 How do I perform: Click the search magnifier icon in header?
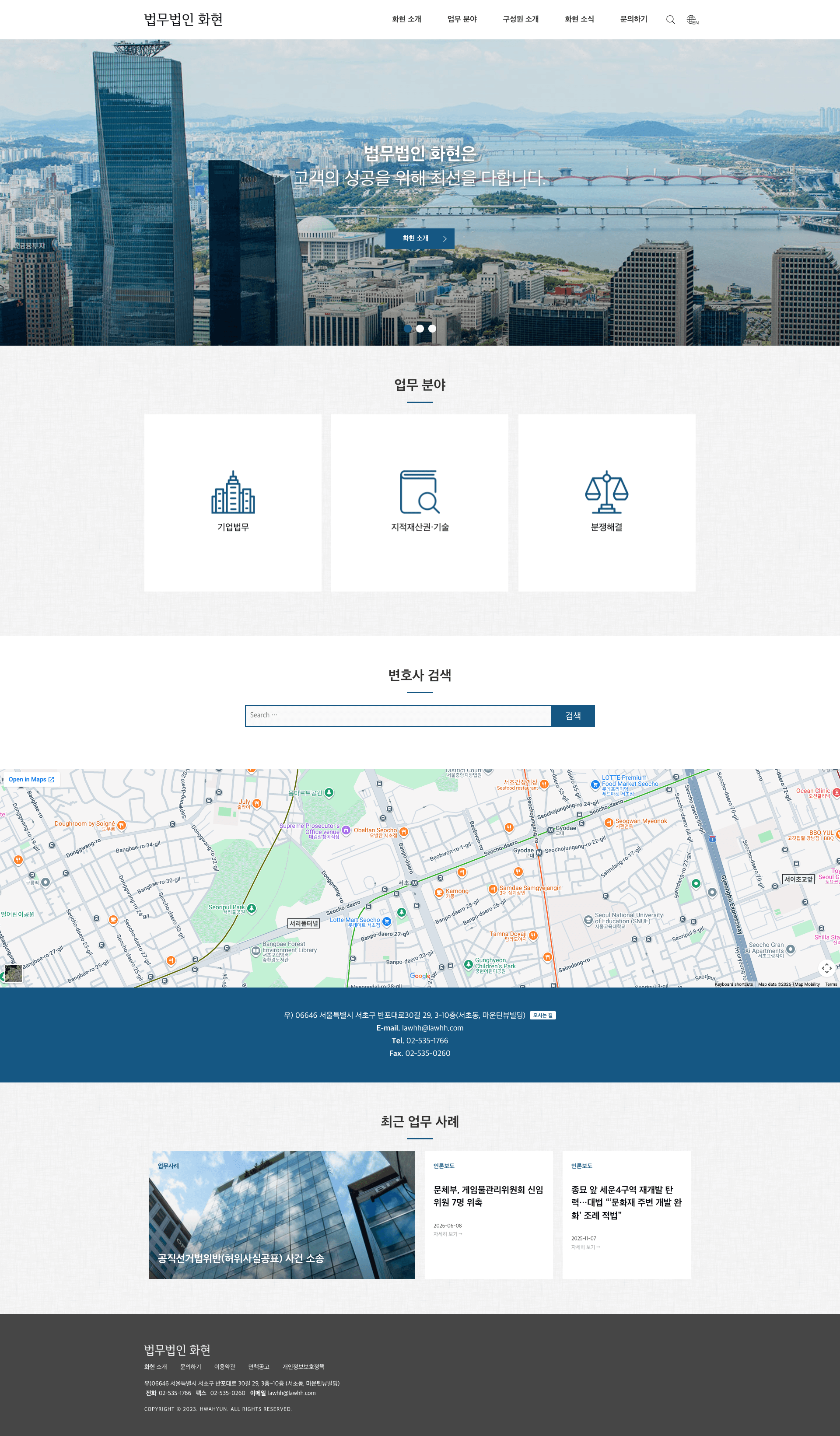pos(670,19)
